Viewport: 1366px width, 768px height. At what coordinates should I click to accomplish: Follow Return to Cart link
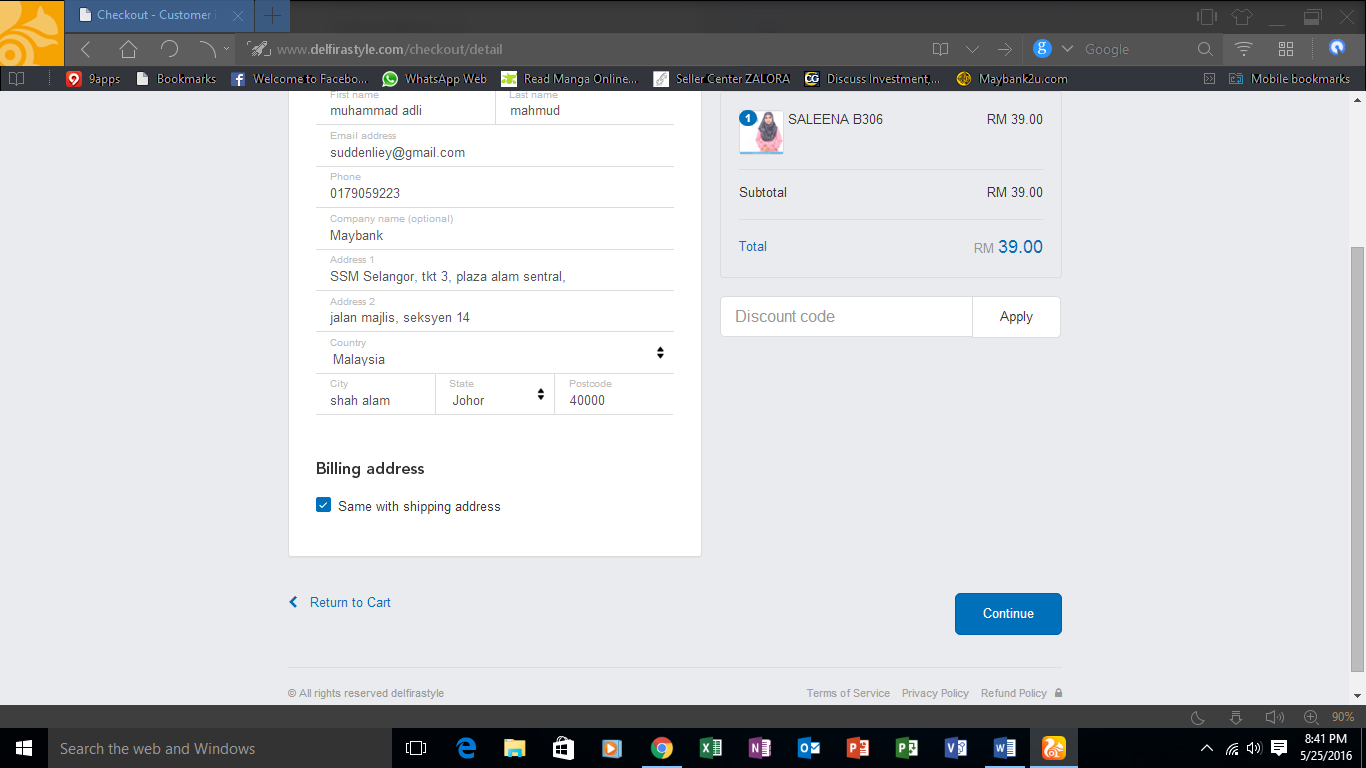click(x=340, y=602)
